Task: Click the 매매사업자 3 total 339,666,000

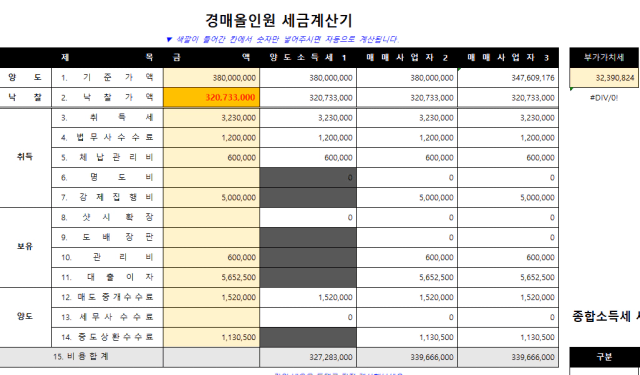Action: pyautogui.click(x=508, y=357)
